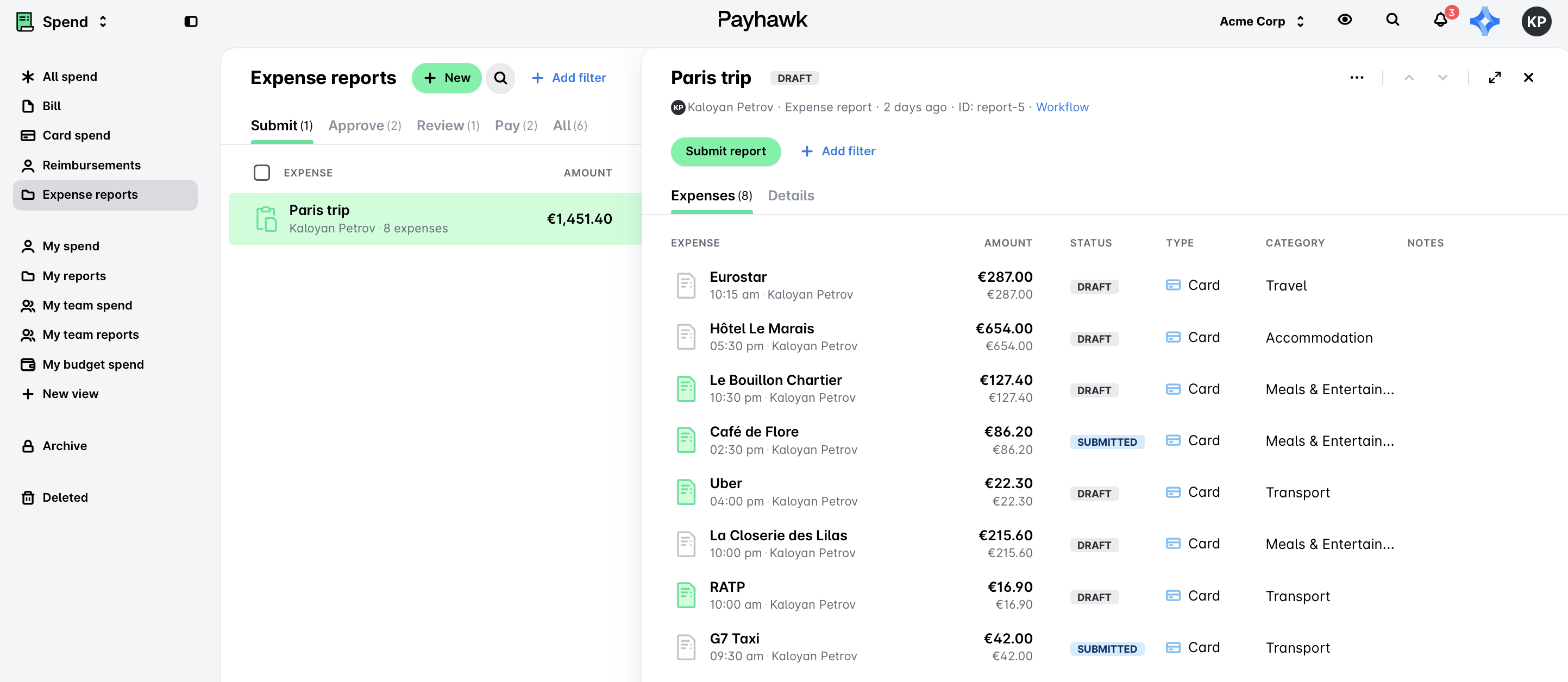
Task: Create a New expense report
Action: point(446,78)
